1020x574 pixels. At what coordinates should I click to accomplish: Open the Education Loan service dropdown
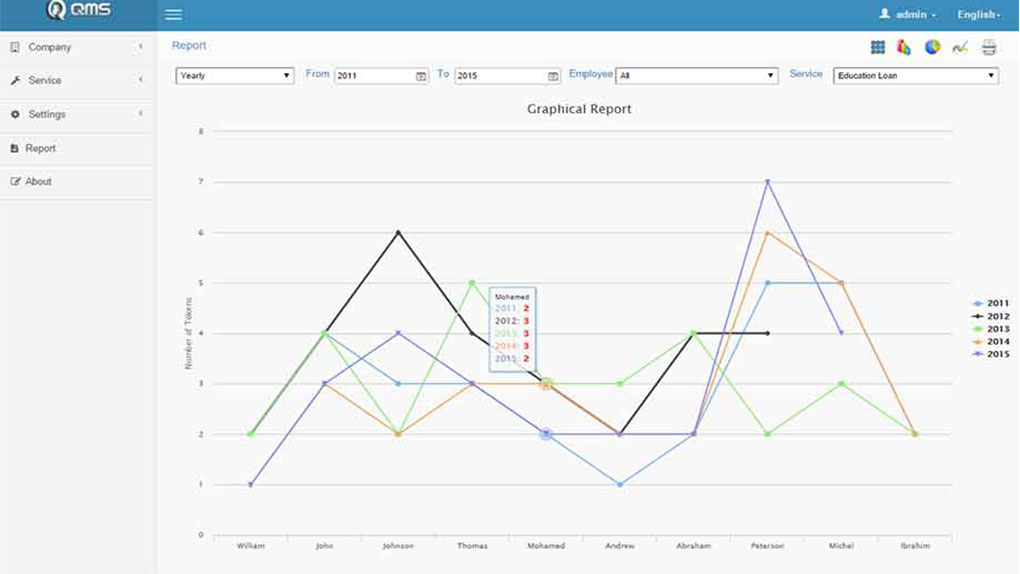tap(915, 76)
